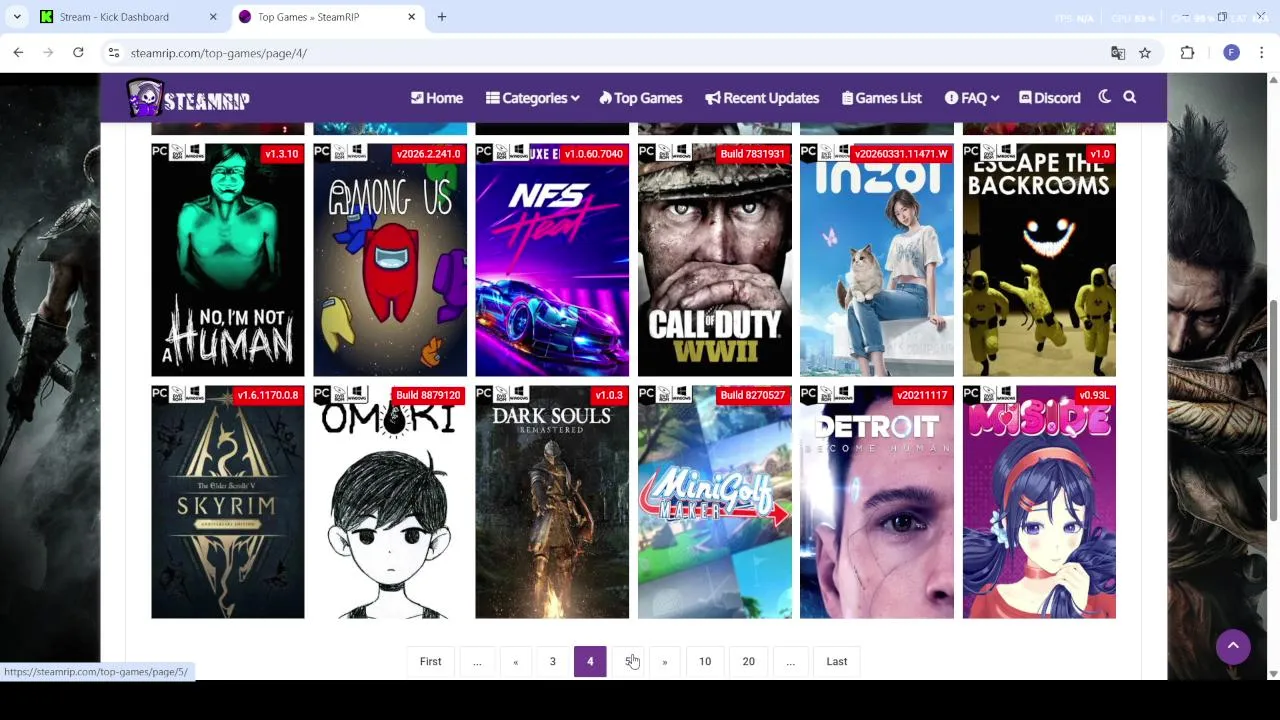Viewport: 1280px width, 720px height.
Task: Go to previous page with « button
Action: coord(516,661)
